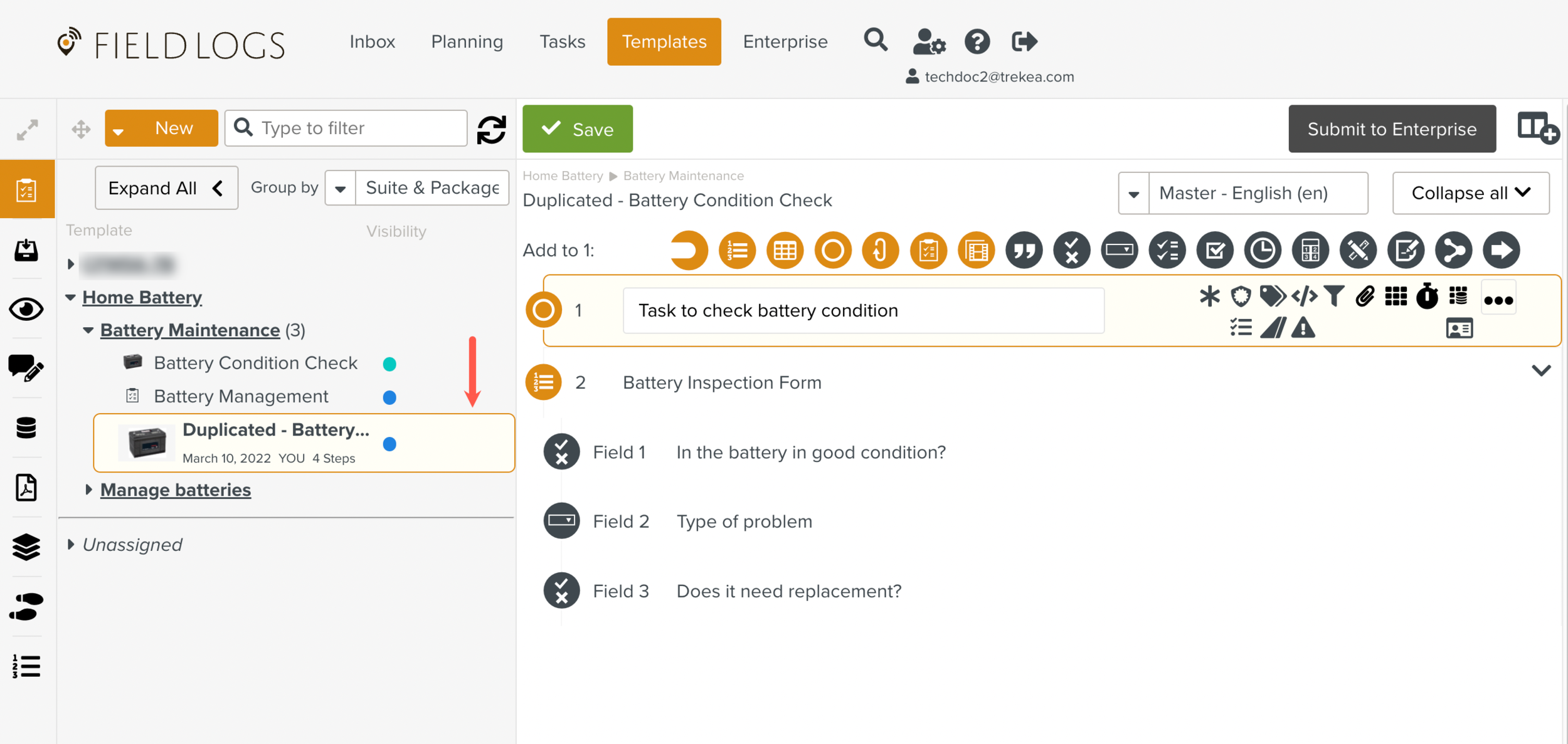
Task: Switch to the Planning tab
Action: [x=467, y=42]
